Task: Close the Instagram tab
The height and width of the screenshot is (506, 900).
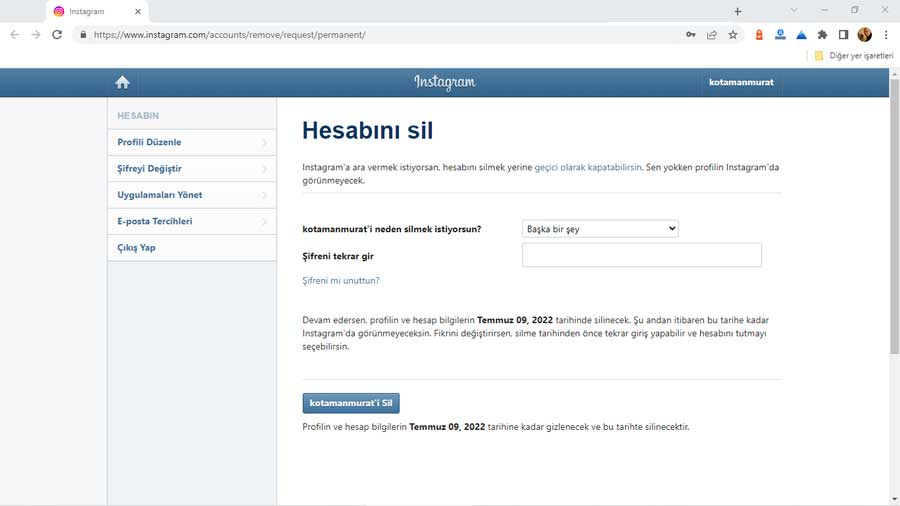Action: tap(138, 11)
